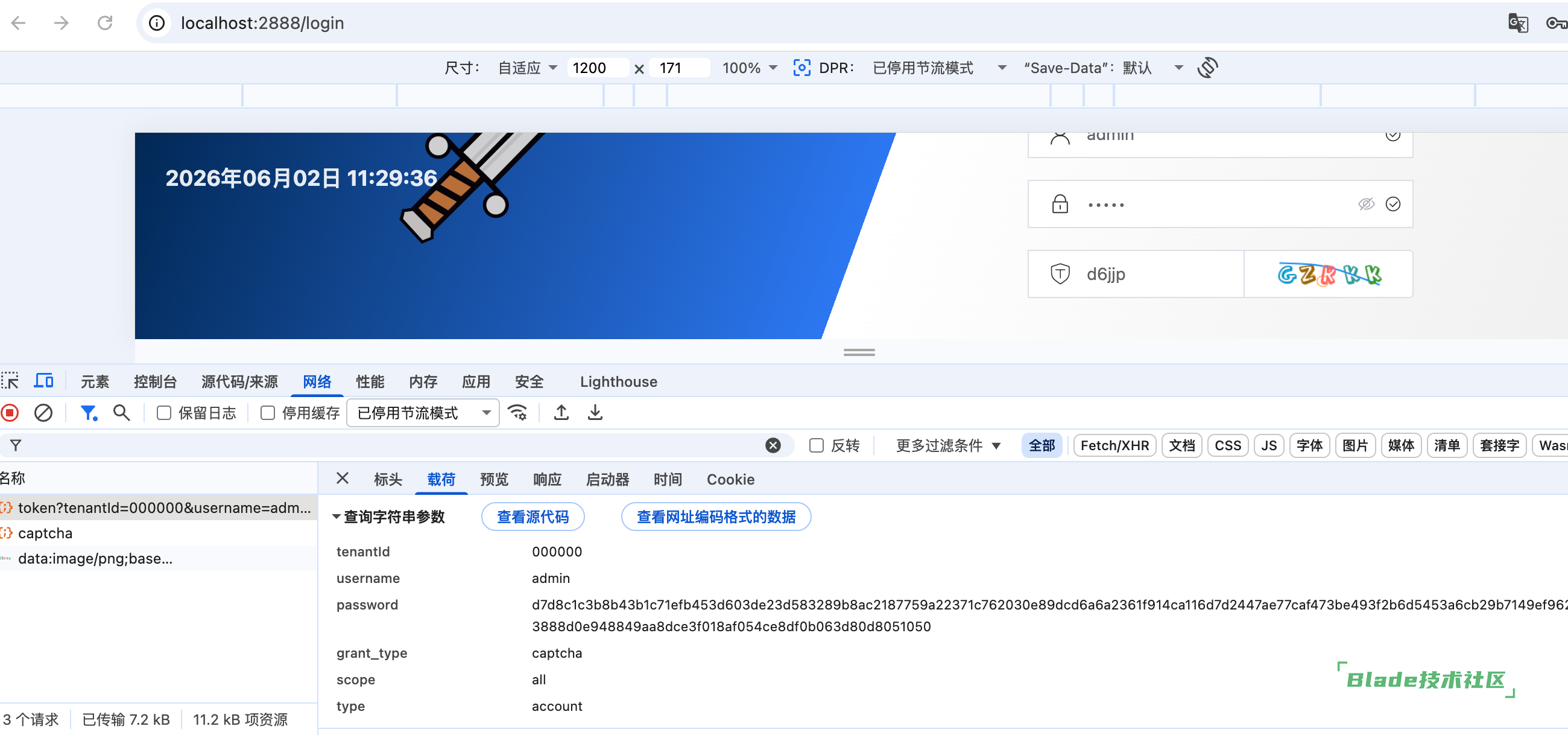Filter requests by fonts type
The height and width of the screenshot is (735, 1568).
[x=1309, y=446]
